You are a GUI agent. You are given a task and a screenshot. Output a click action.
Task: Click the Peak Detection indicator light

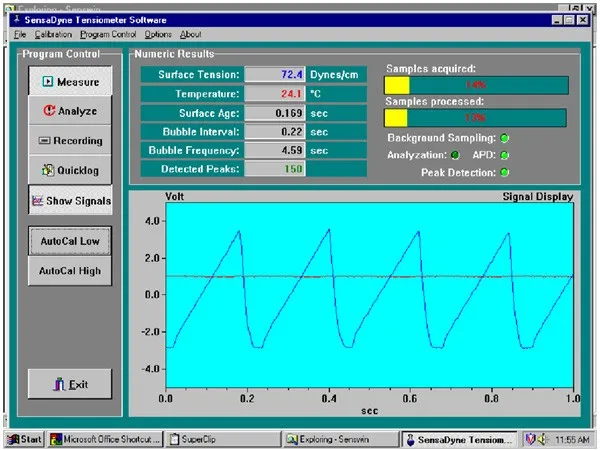[504, 173]
